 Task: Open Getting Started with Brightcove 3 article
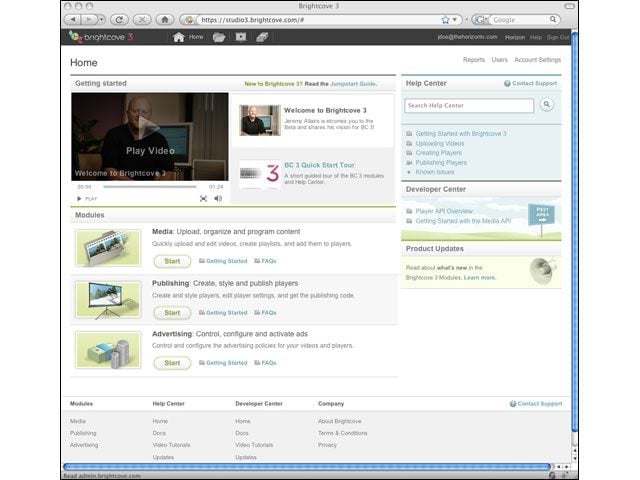pyautogui.click(x=460, y=133)
